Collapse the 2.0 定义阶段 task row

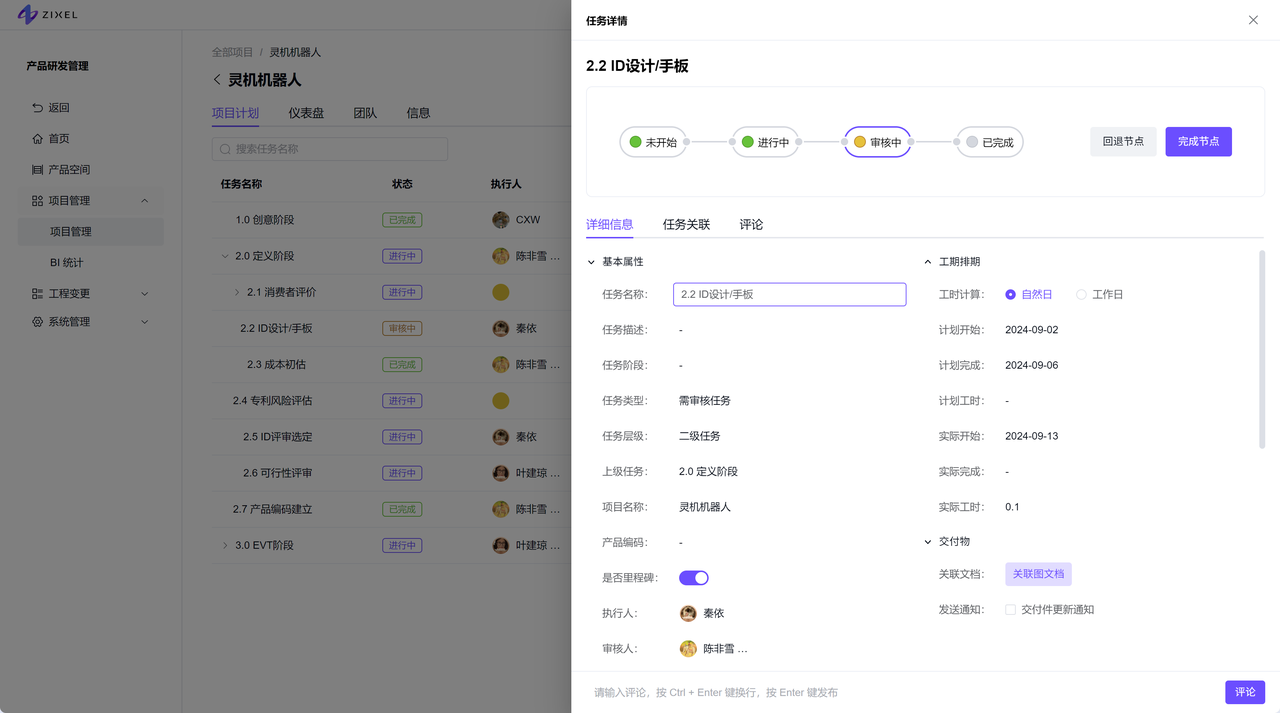tap(225, 256)
